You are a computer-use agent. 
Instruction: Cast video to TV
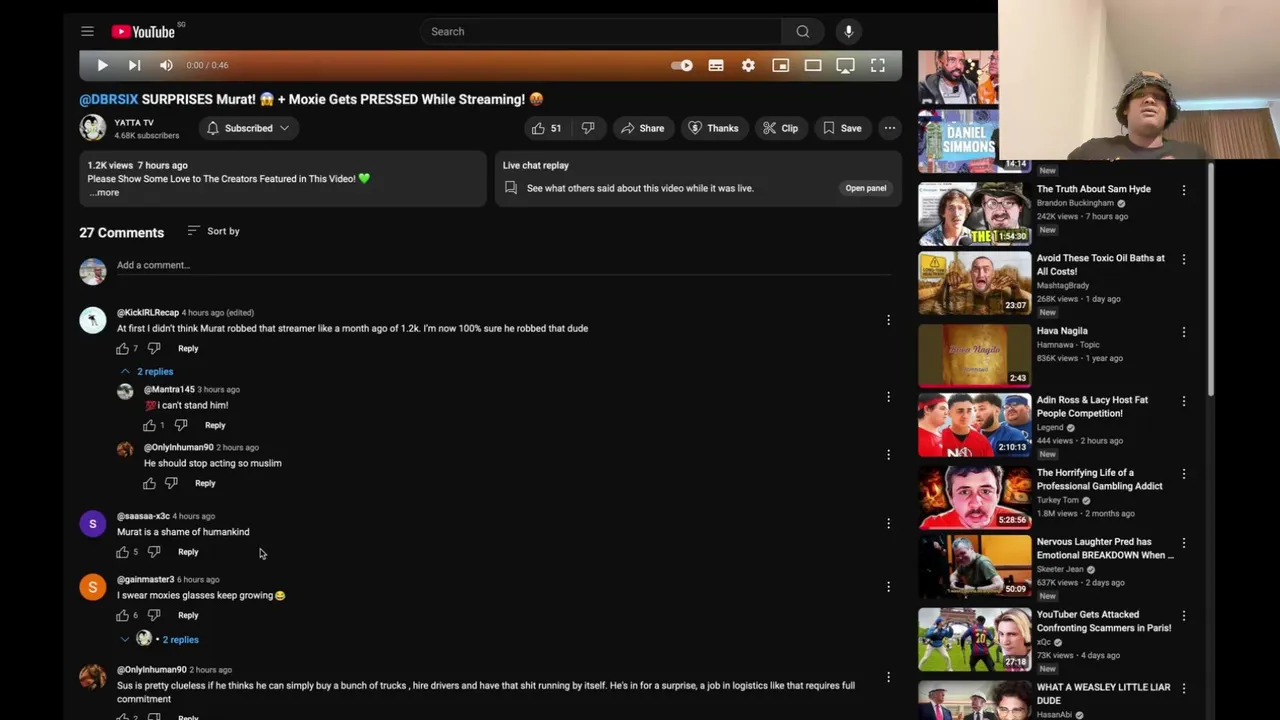click(845, 66)
